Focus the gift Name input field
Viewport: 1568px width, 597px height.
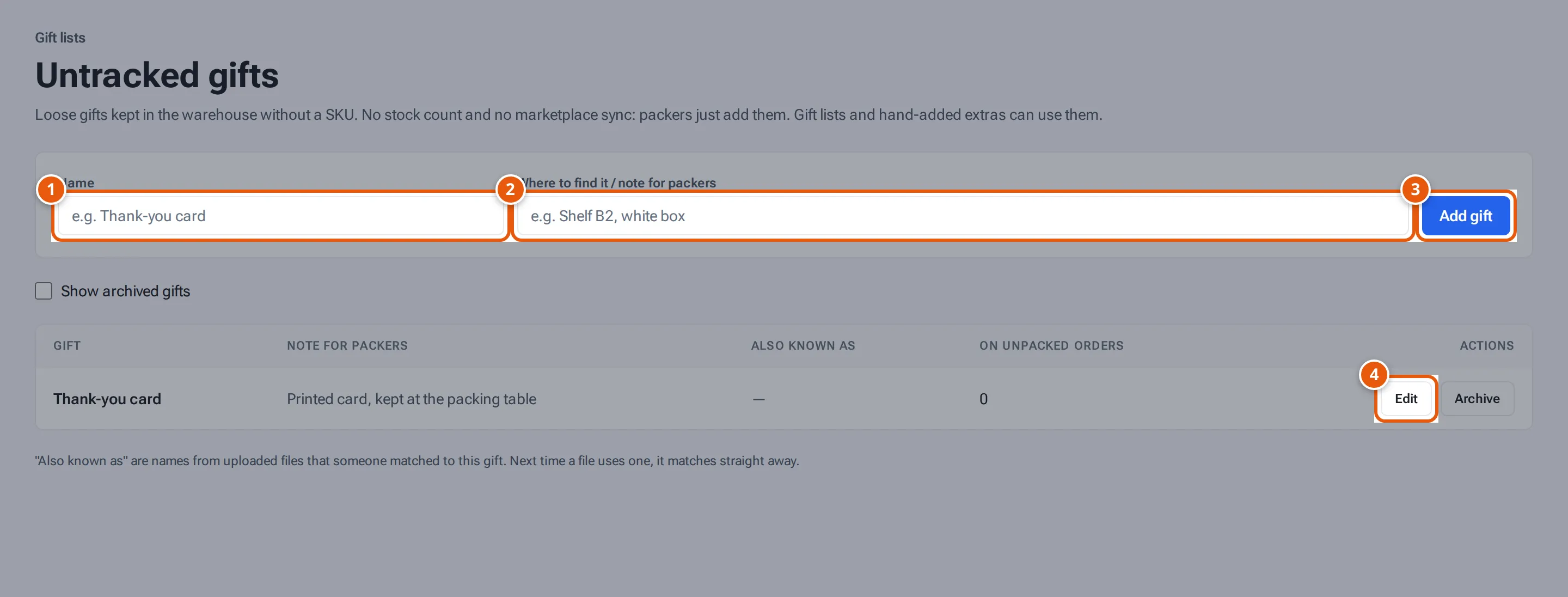[280, 216]
